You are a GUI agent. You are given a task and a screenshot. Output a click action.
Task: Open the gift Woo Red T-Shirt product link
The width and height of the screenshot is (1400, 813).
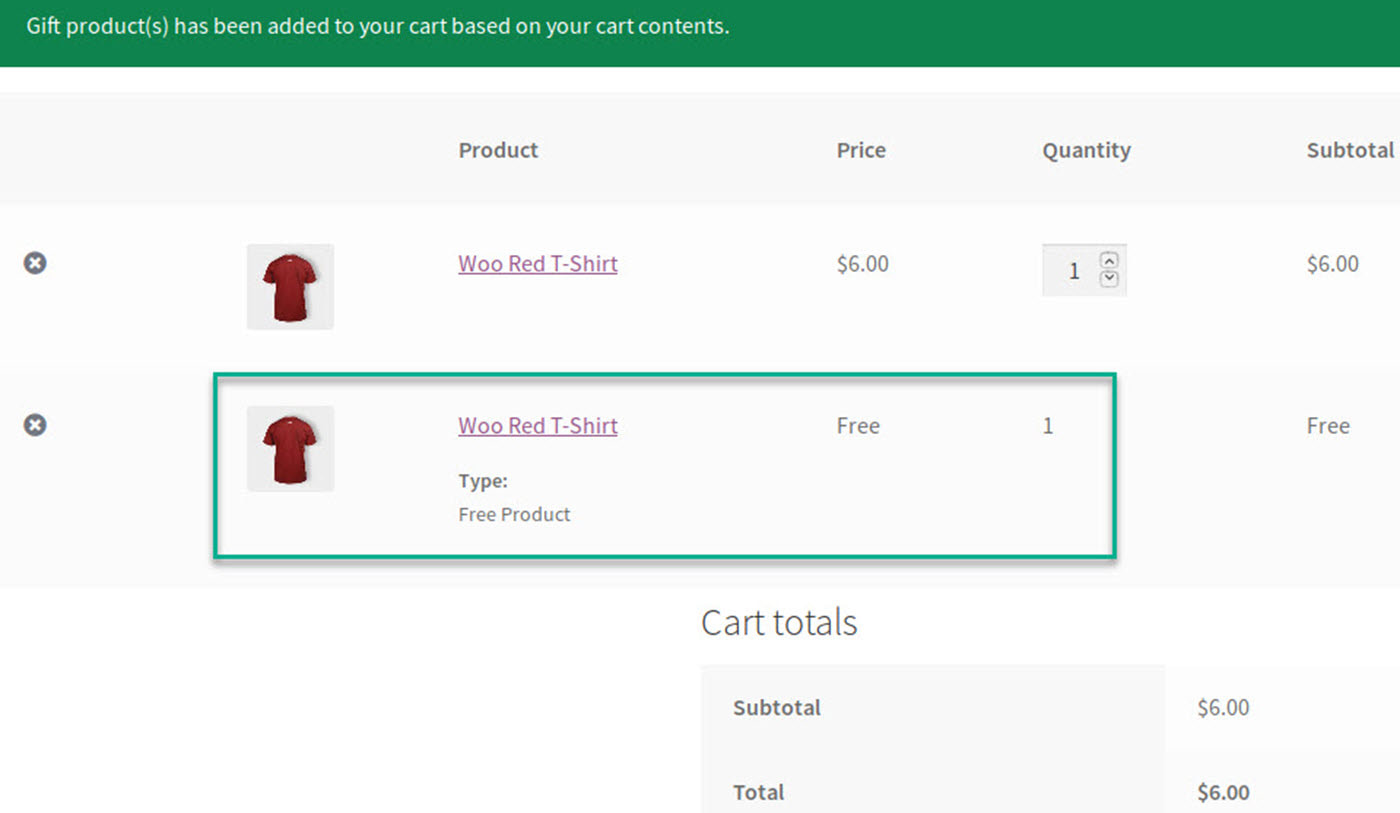coord(537,425)
